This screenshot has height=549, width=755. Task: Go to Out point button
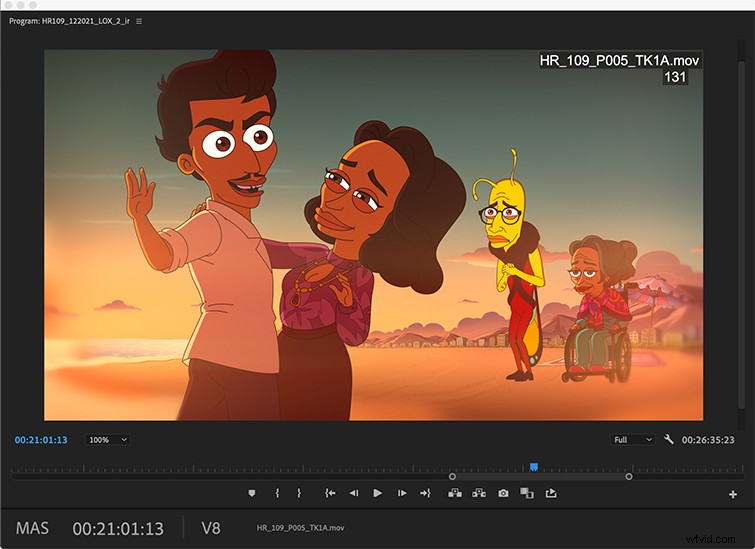(425, 493)
